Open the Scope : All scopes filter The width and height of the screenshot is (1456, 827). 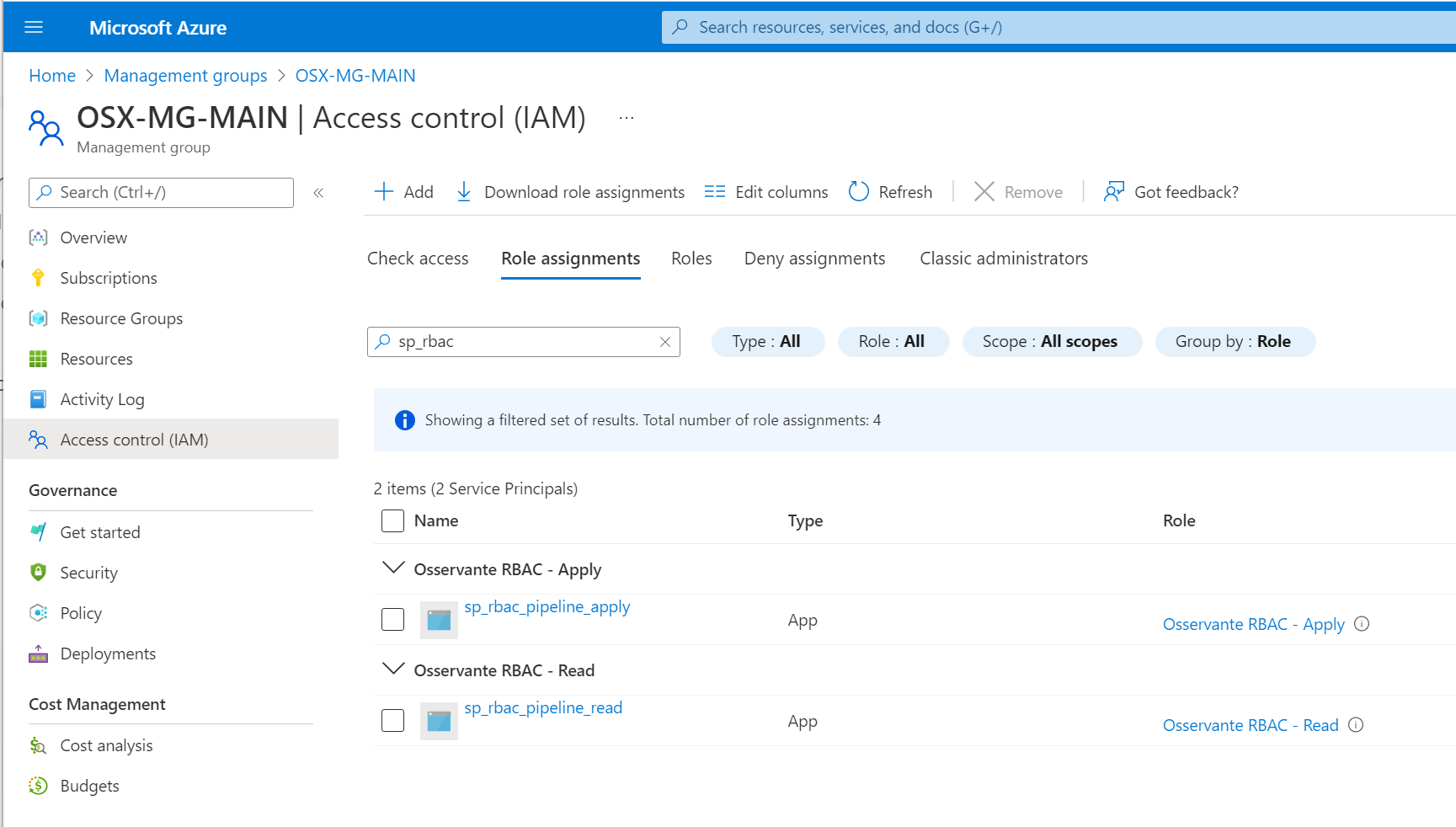pos(1052,342)
